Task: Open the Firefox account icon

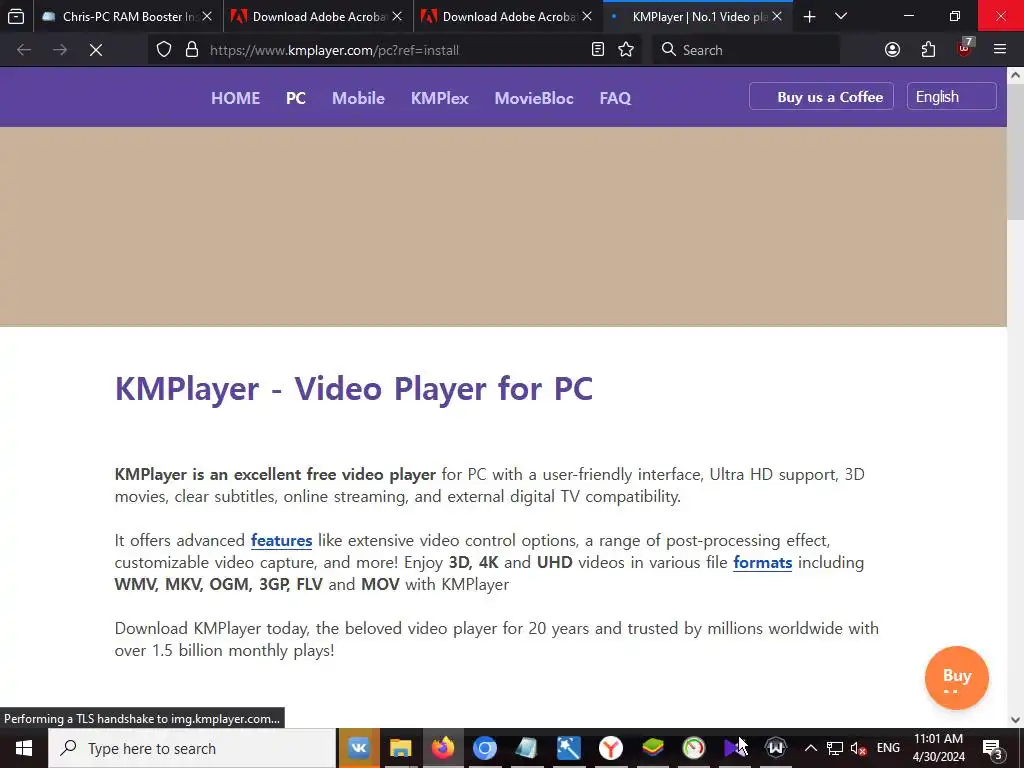Action: [893, 50]
